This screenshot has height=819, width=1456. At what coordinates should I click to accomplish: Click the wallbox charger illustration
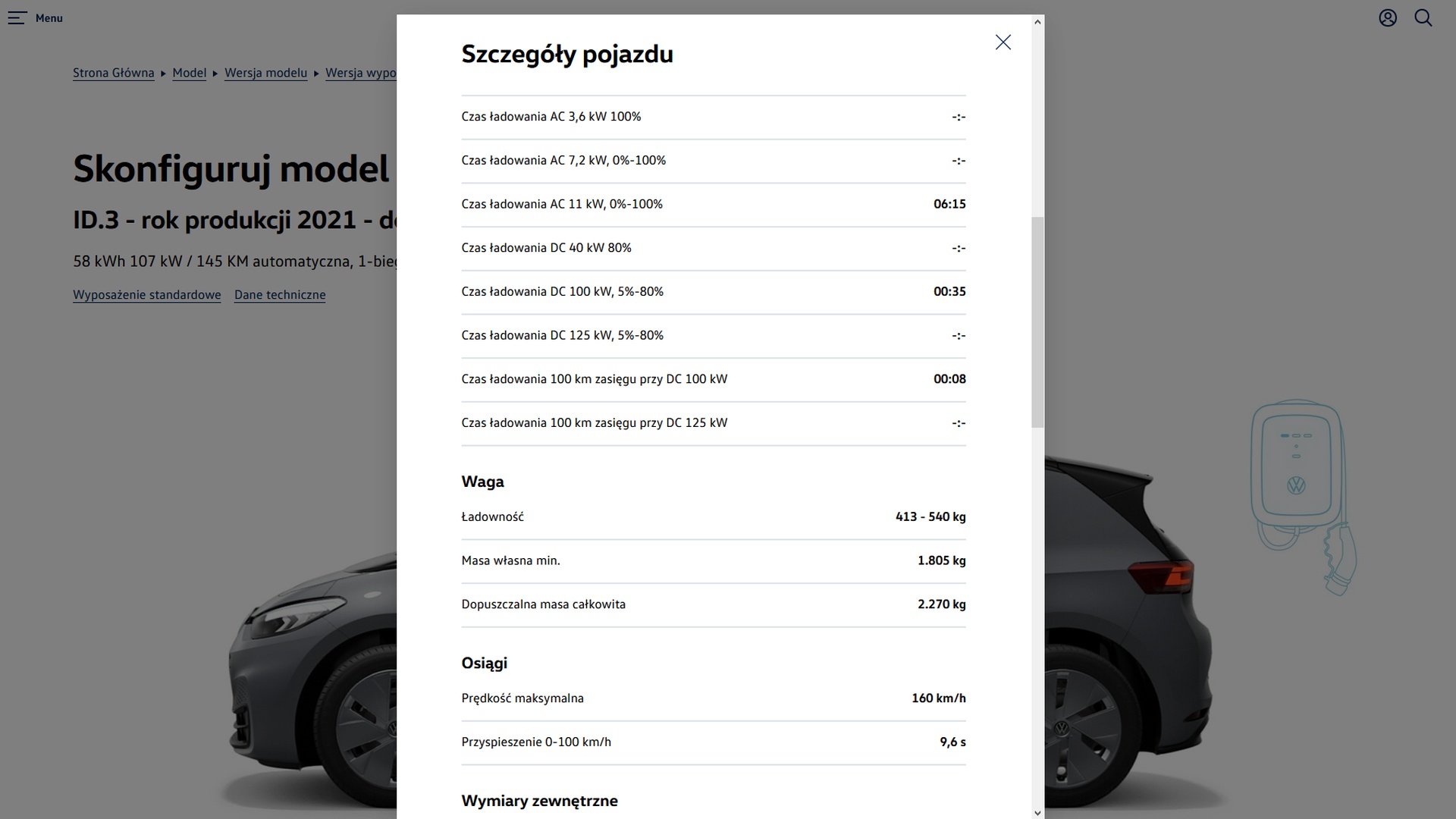[x=1303, y=497]
